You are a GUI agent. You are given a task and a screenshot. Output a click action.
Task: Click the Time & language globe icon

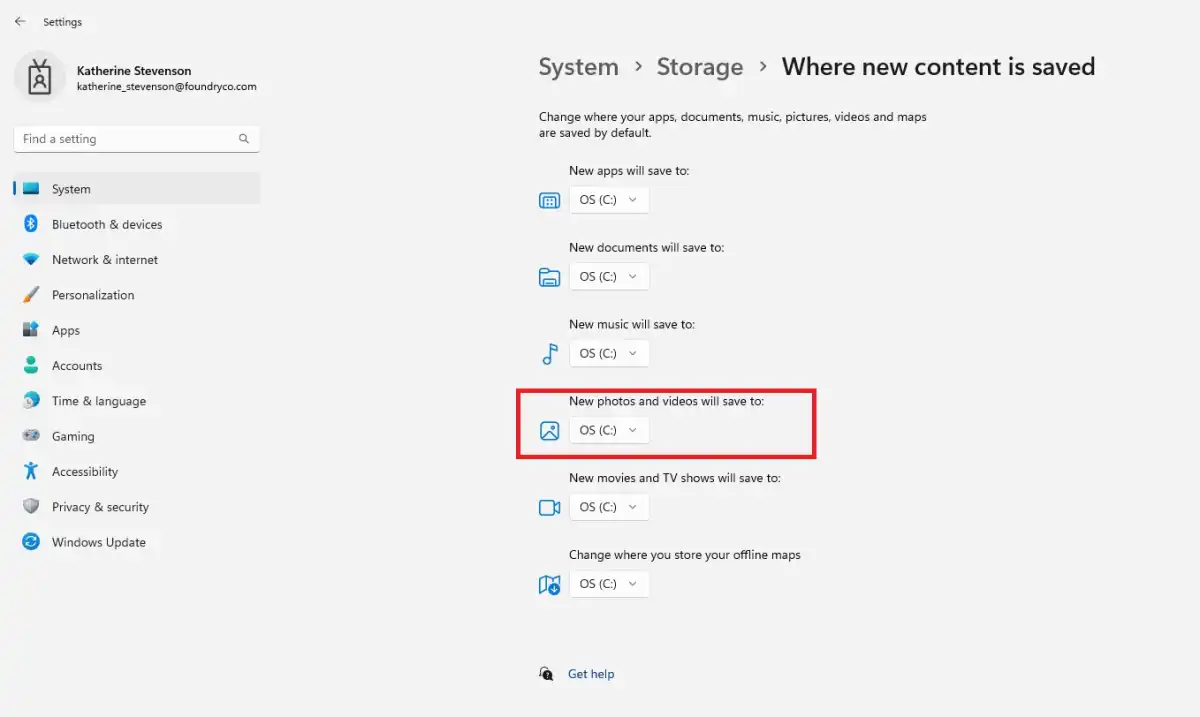tap(31, 401)
